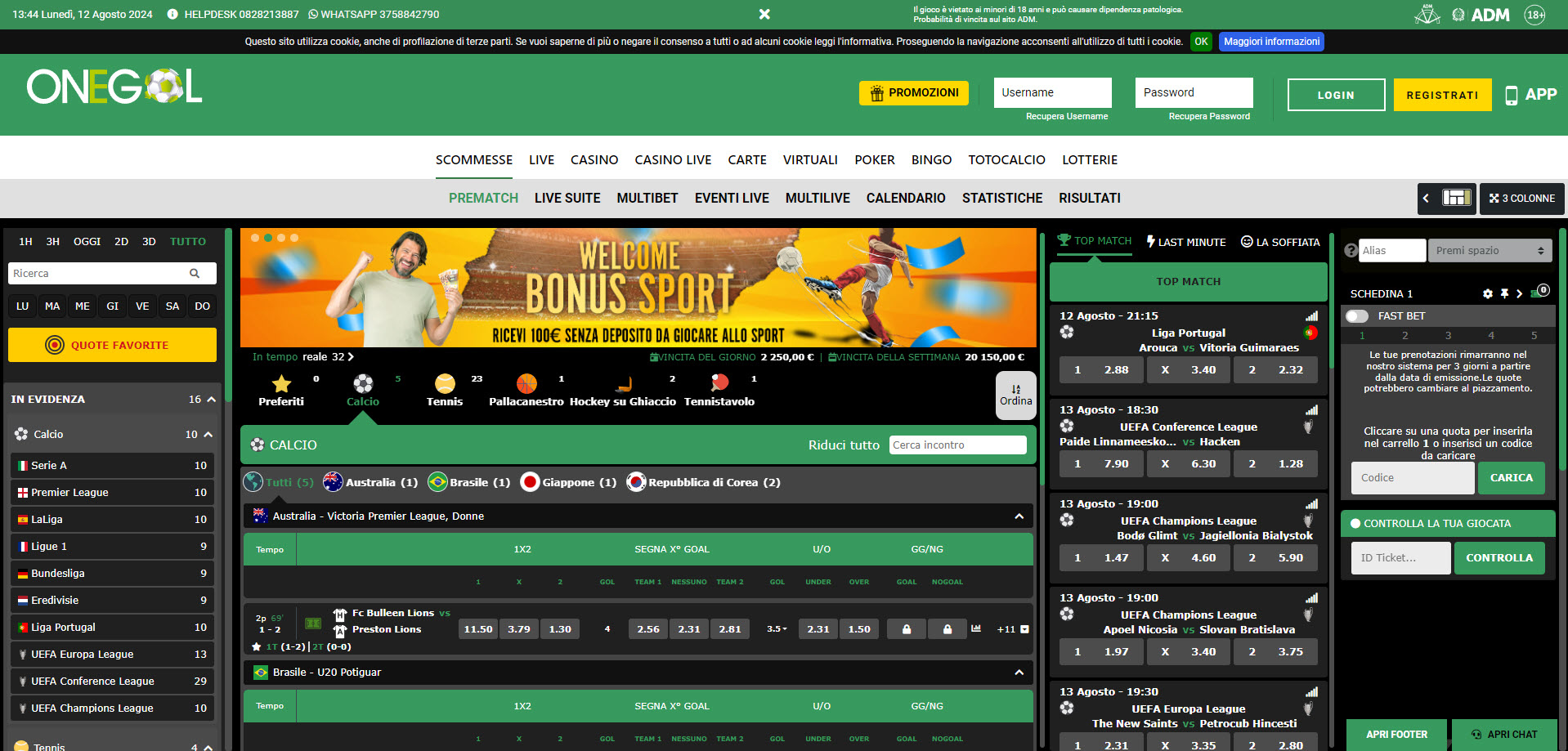Open betslip settings gear icon
1568x751 pixels.
coord(1488,293)
